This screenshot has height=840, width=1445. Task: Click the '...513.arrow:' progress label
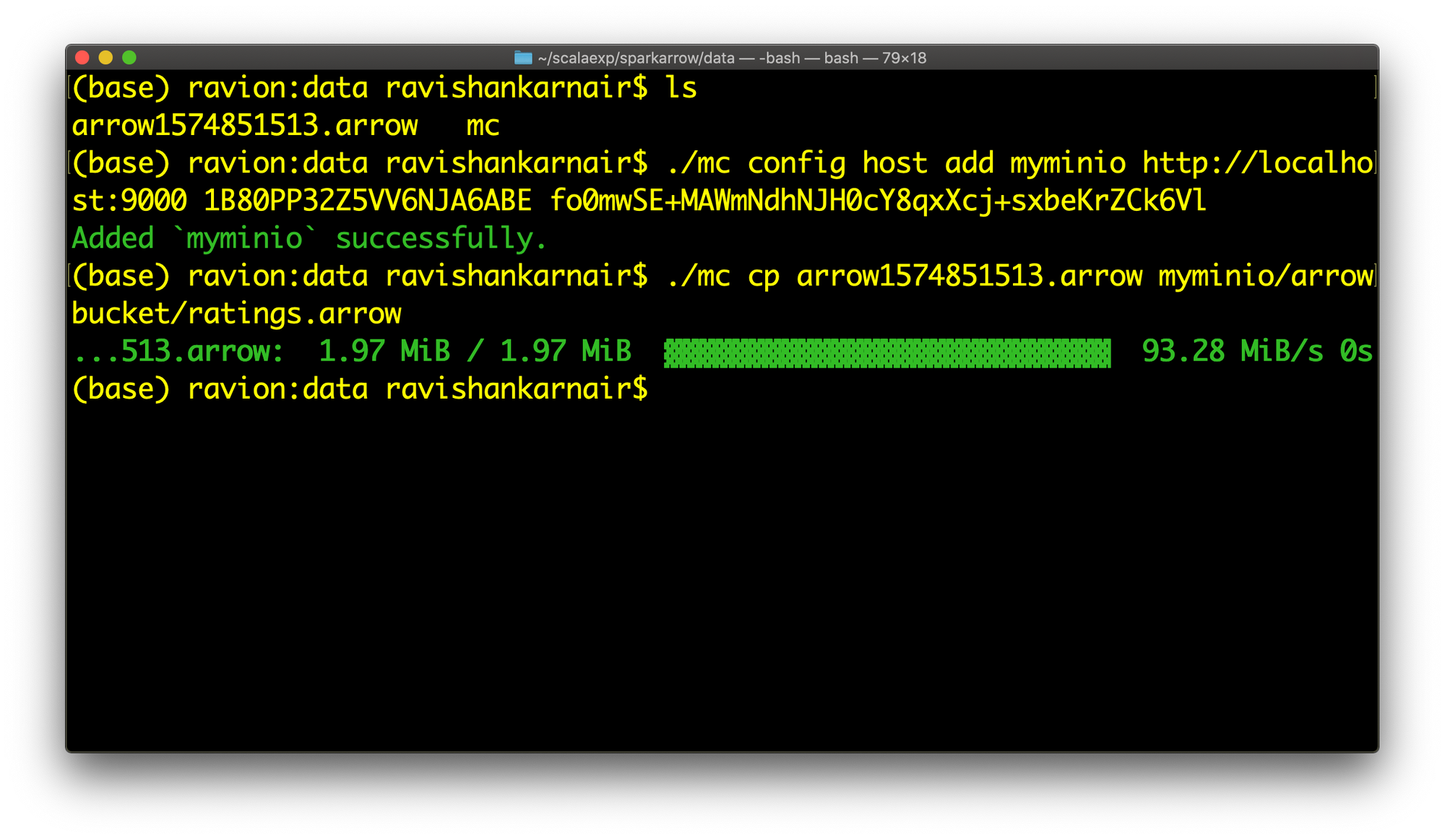pyautogui.click(x=178, y=352)
